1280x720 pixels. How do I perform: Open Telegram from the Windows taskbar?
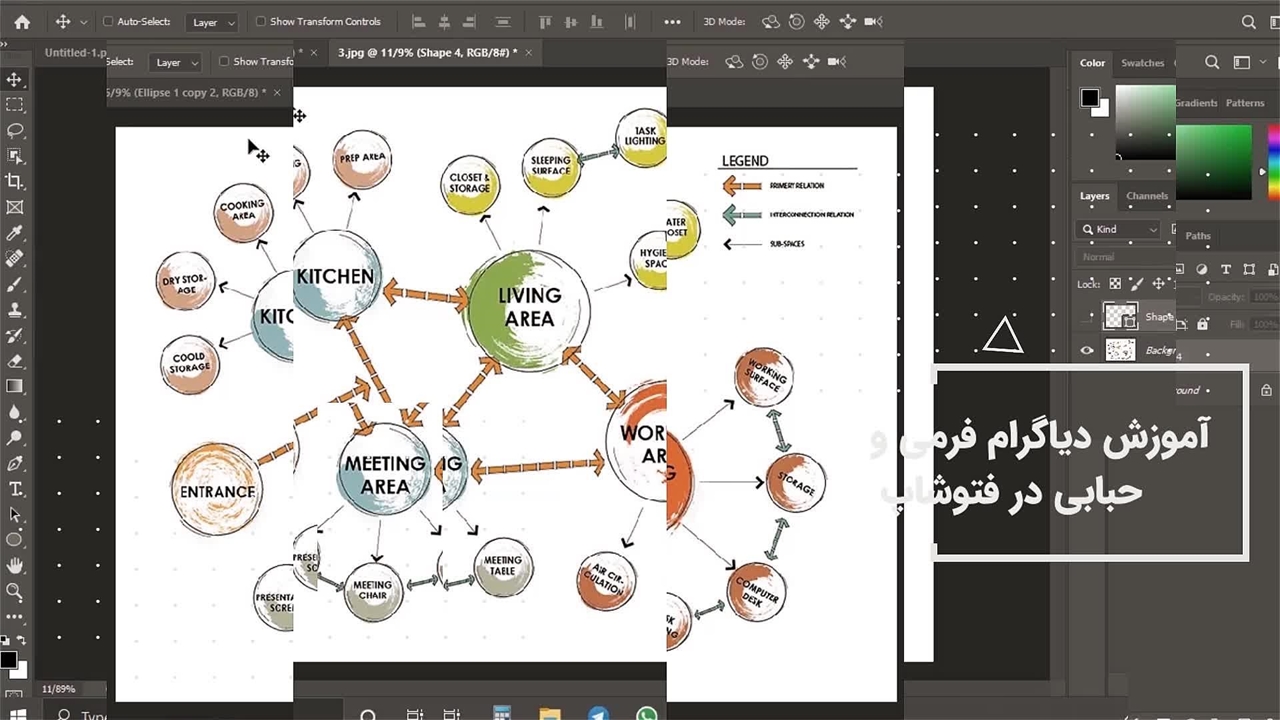pos(598,714)
